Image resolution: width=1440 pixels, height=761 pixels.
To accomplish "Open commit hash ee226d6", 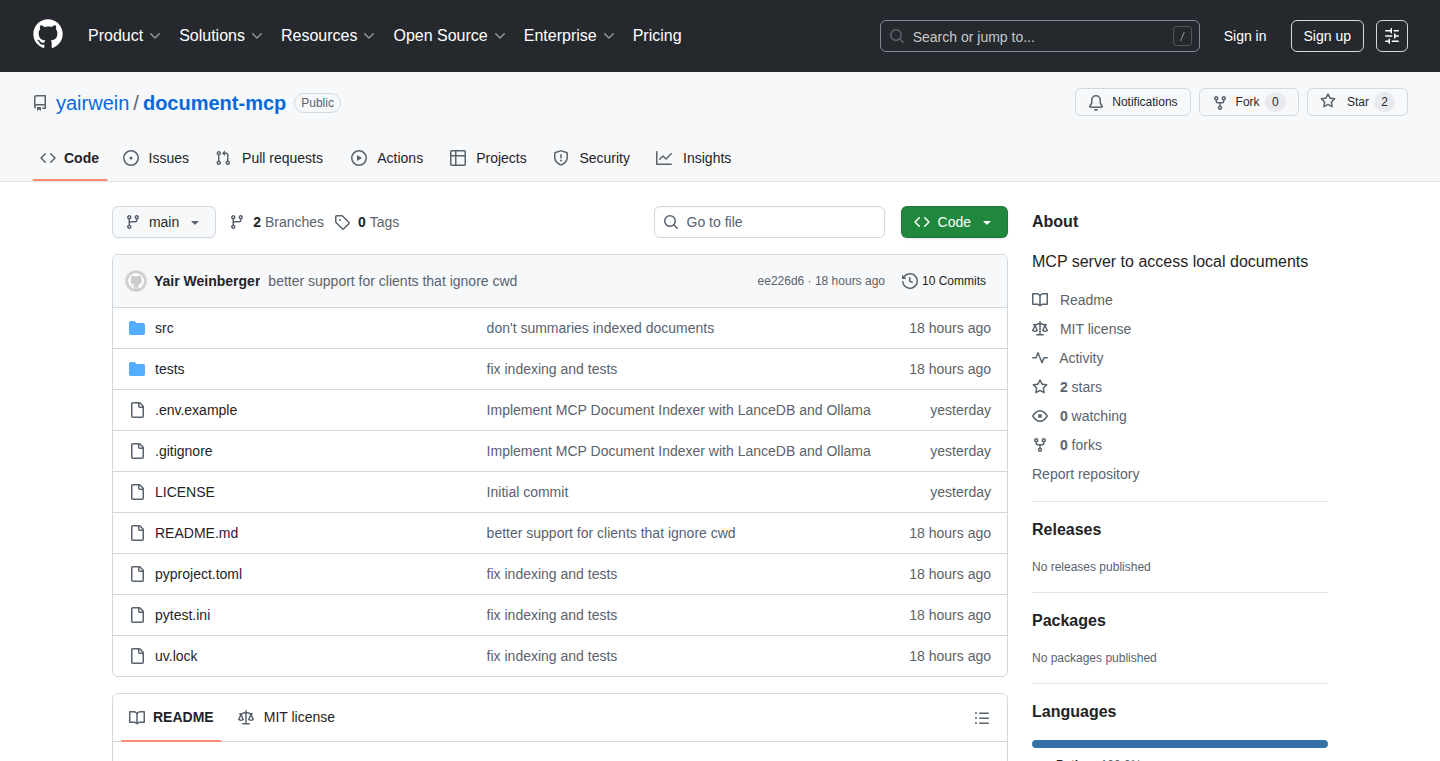I will tap(781, 281).
